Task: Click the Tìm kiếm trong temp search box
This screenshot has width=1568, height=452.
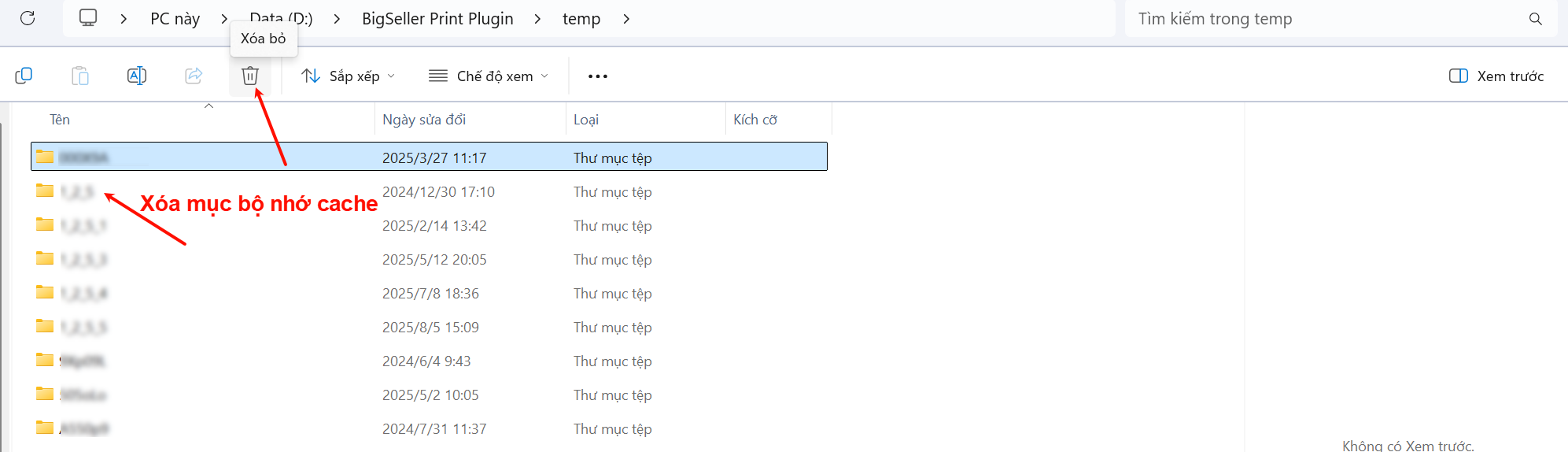Action: coord(1322,19)
